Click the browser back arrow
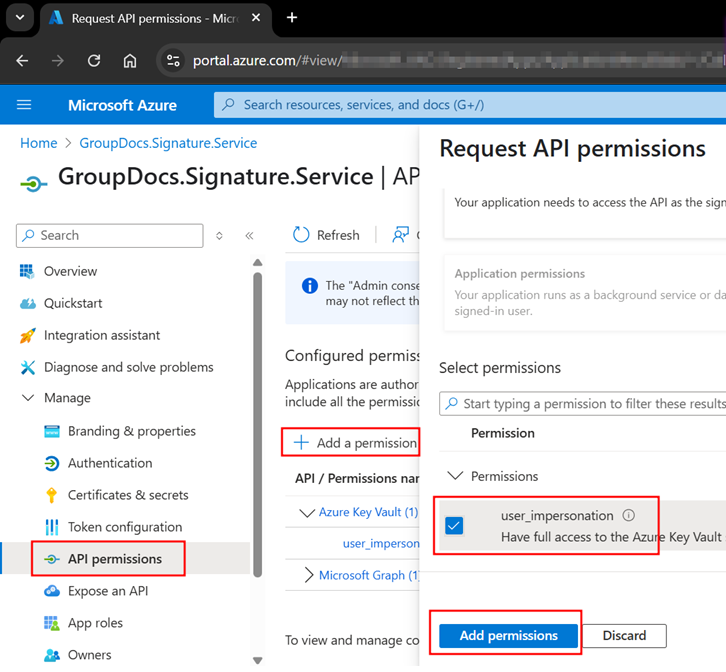Viewport: 726px width, 672px height. click(x=23, y=61)
